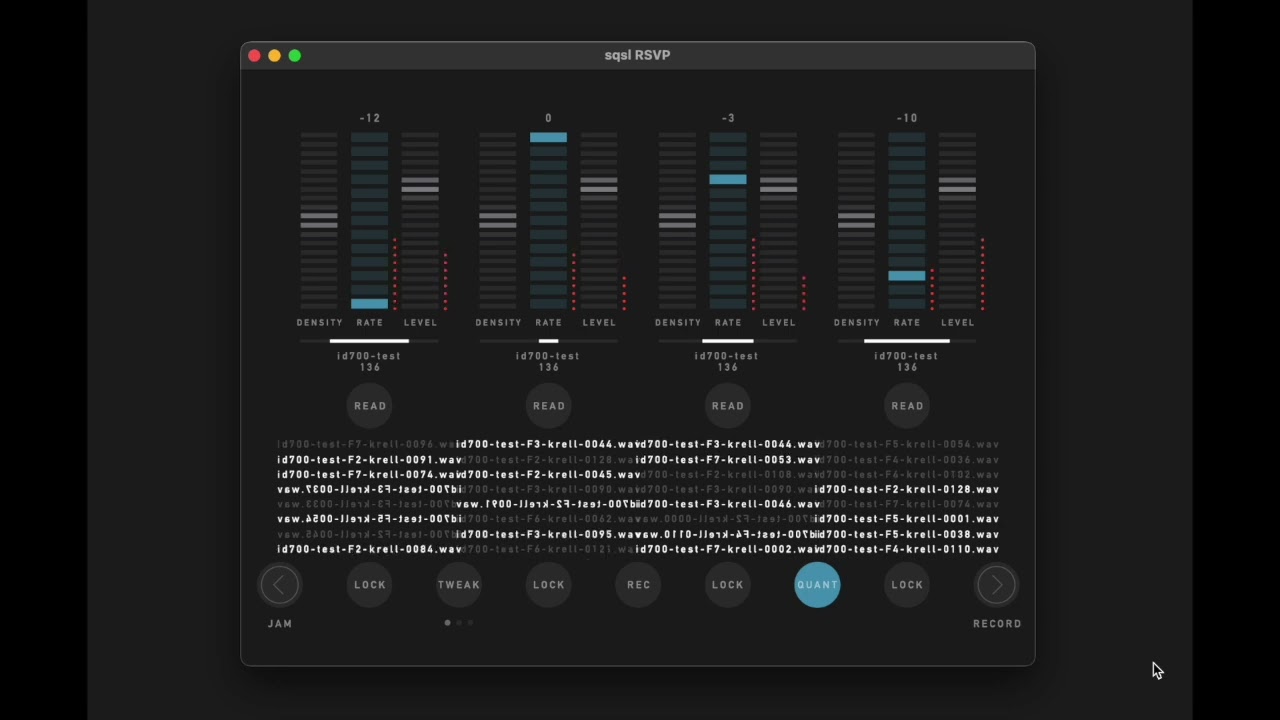Click LEVEL slider in the -10 channel
The image size is (1280, 720).
[x=957, y=221]
